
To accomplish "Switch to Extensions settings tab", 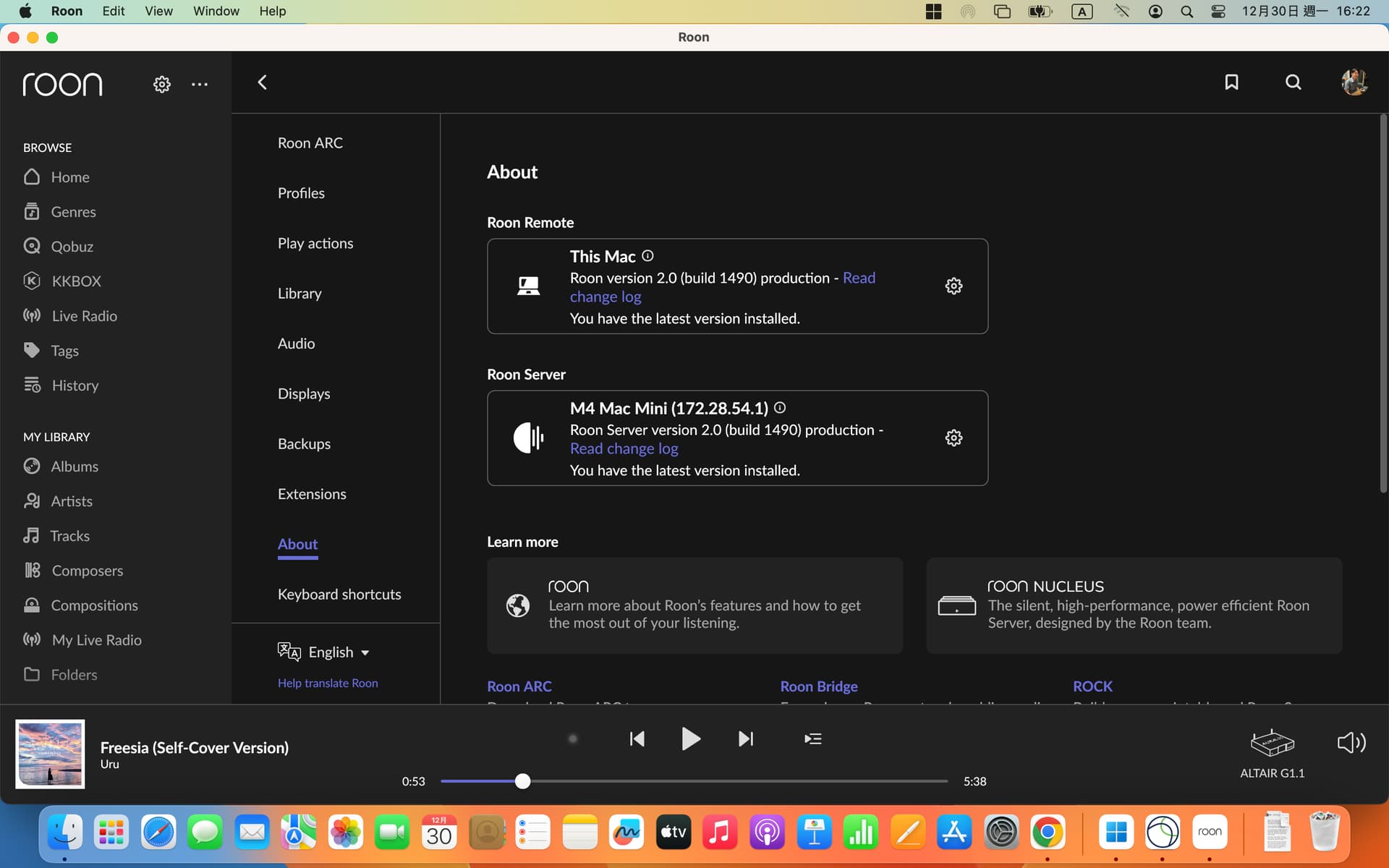I will pyautogui.click(x=312, y=494).
